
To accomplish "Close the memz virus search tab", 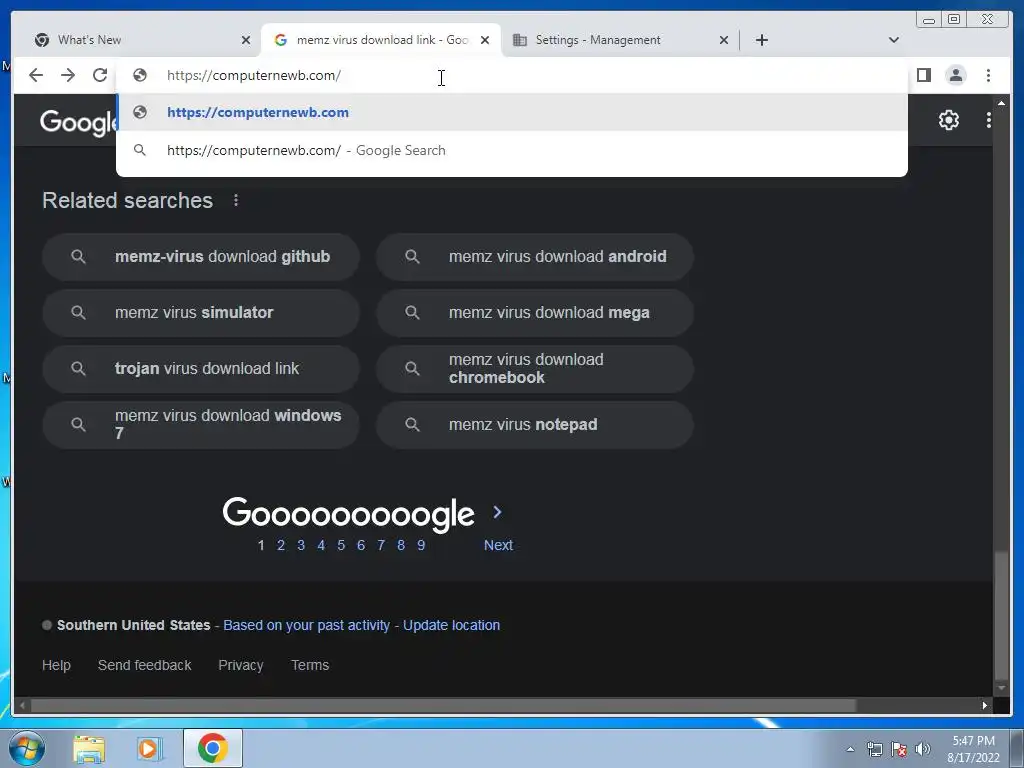I will coord(485,40).
